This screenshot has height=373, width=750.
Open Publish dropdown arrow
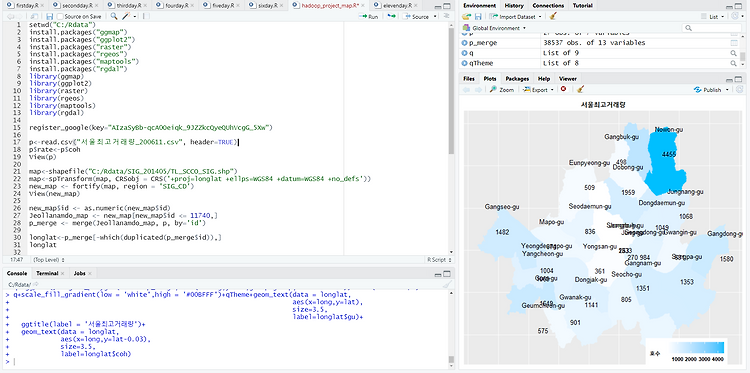(x=728, y=89)
